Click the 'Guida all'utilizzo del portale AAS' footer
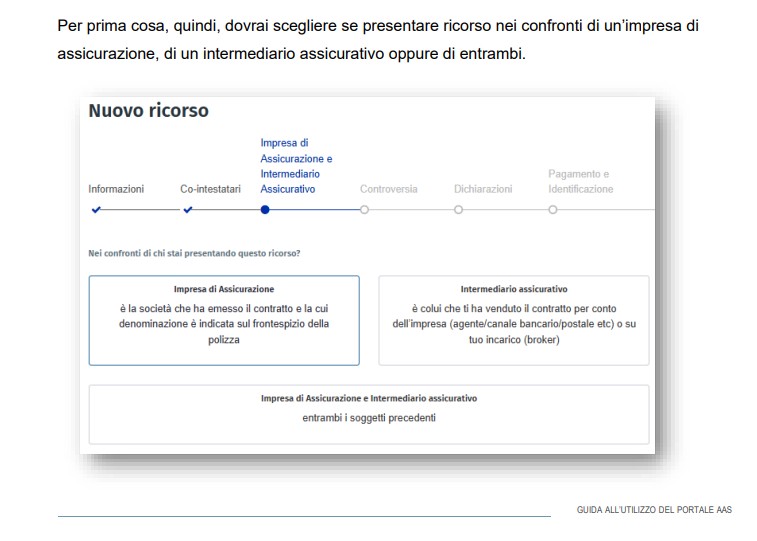 tap(654, 510)
